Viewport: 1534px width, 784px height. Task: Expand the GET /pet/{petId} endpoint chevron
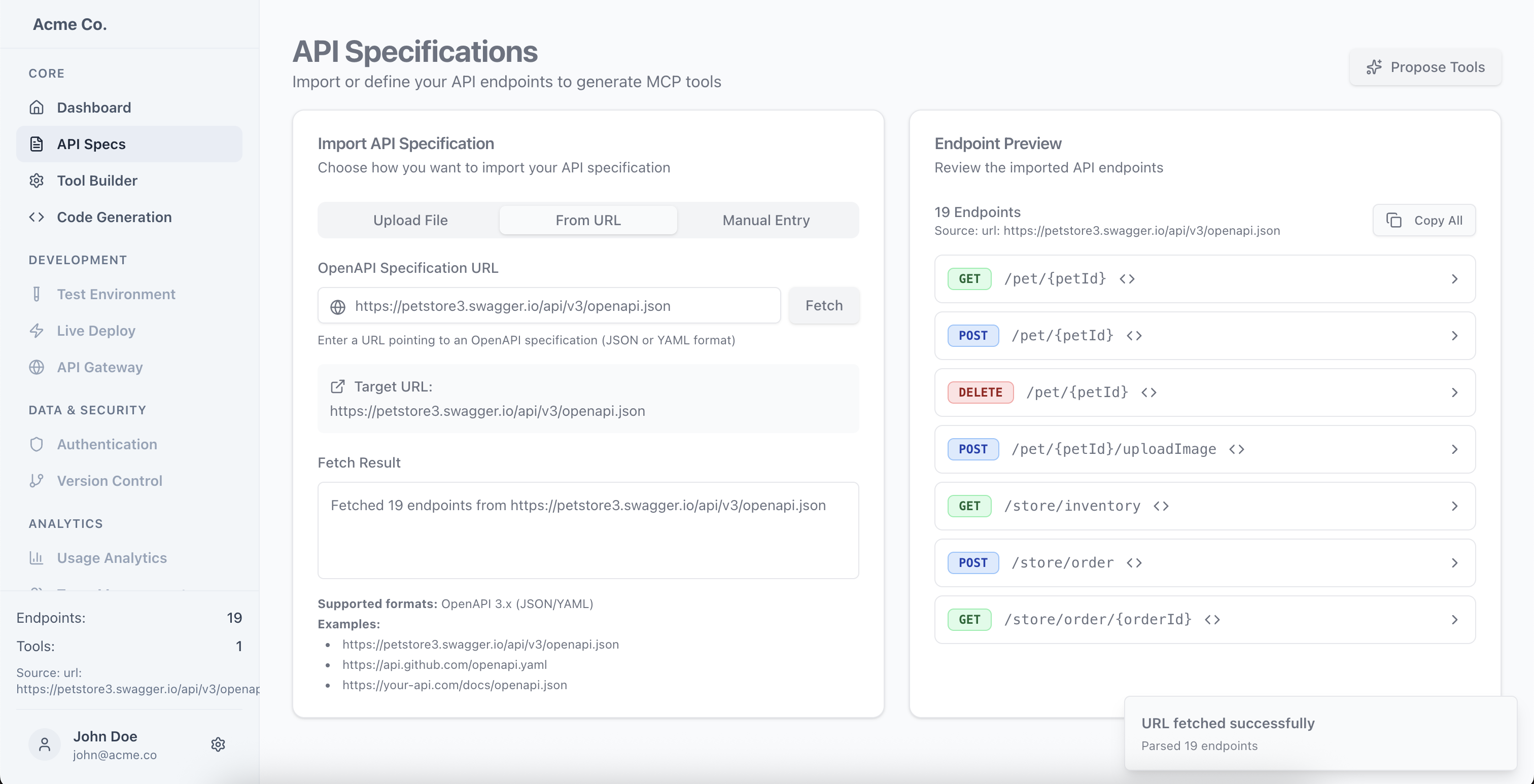(1454, 279)
